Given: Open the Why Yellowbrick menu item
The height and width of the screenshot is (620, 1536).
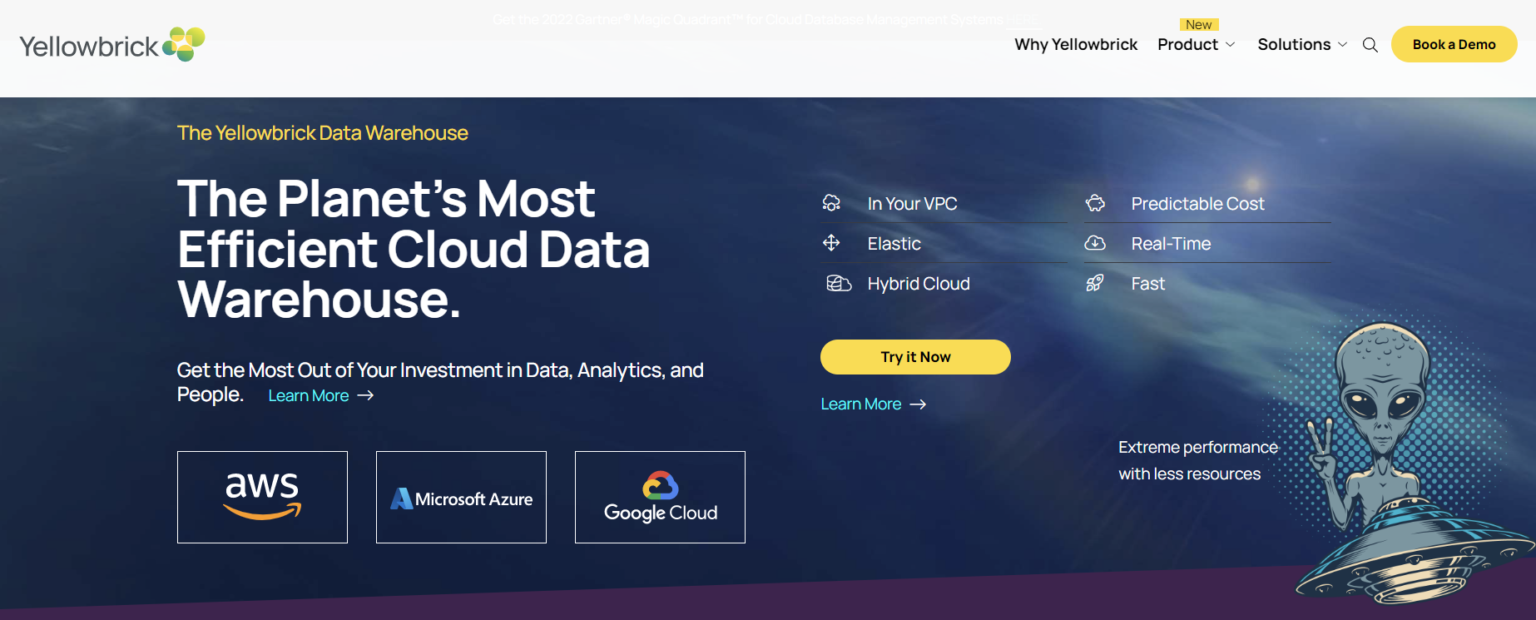Looking at the screenshot, I should [x=1076, y=44].
